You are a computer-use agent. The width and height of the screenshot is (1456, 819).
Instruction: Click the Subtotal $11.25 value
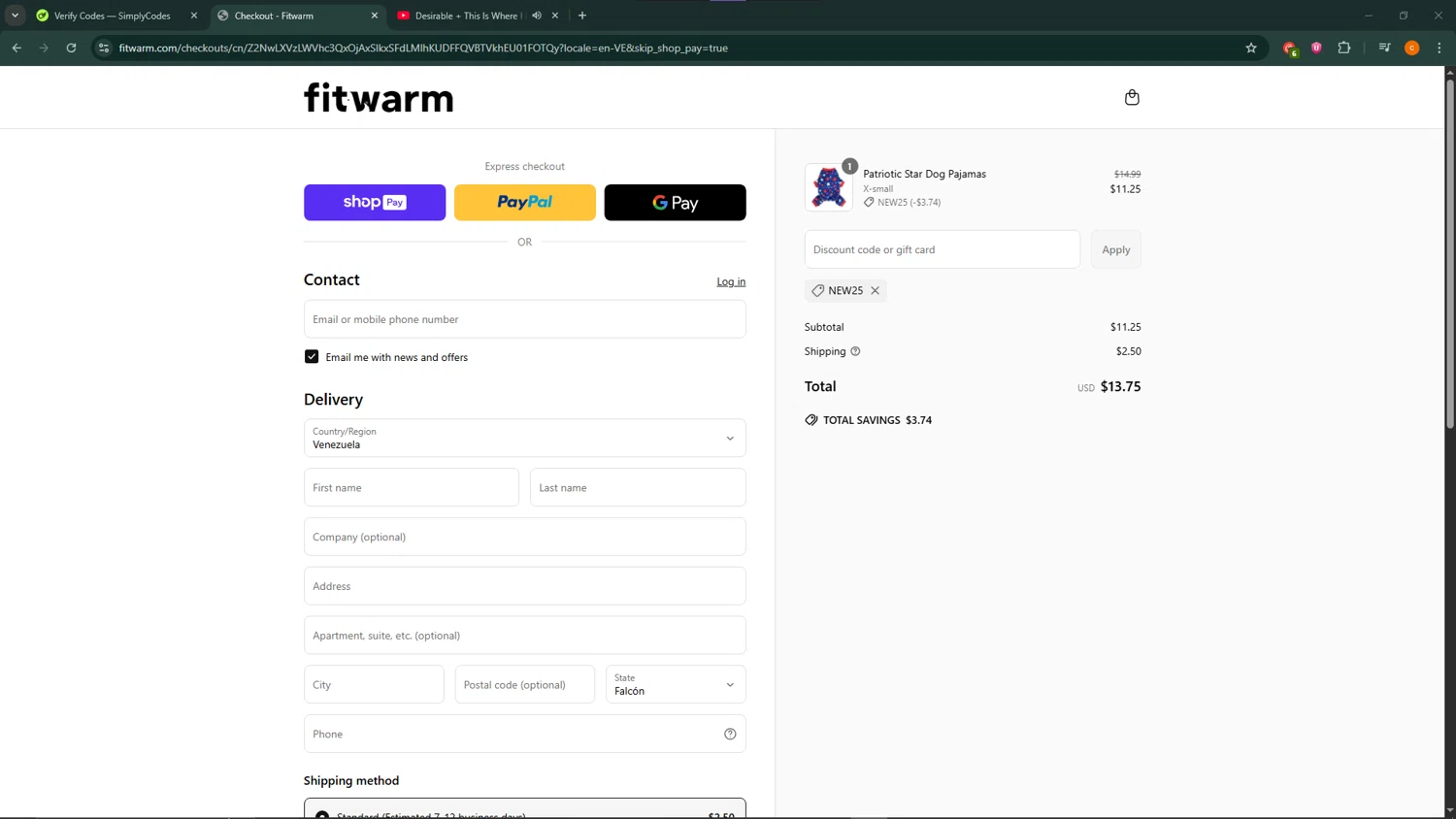point(1125,327)
